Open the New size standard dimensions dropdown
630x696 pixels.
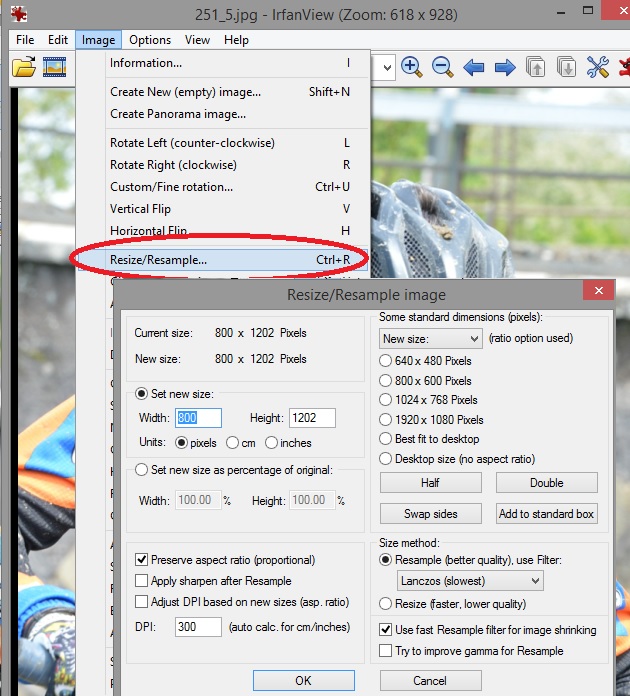(431, 339)
